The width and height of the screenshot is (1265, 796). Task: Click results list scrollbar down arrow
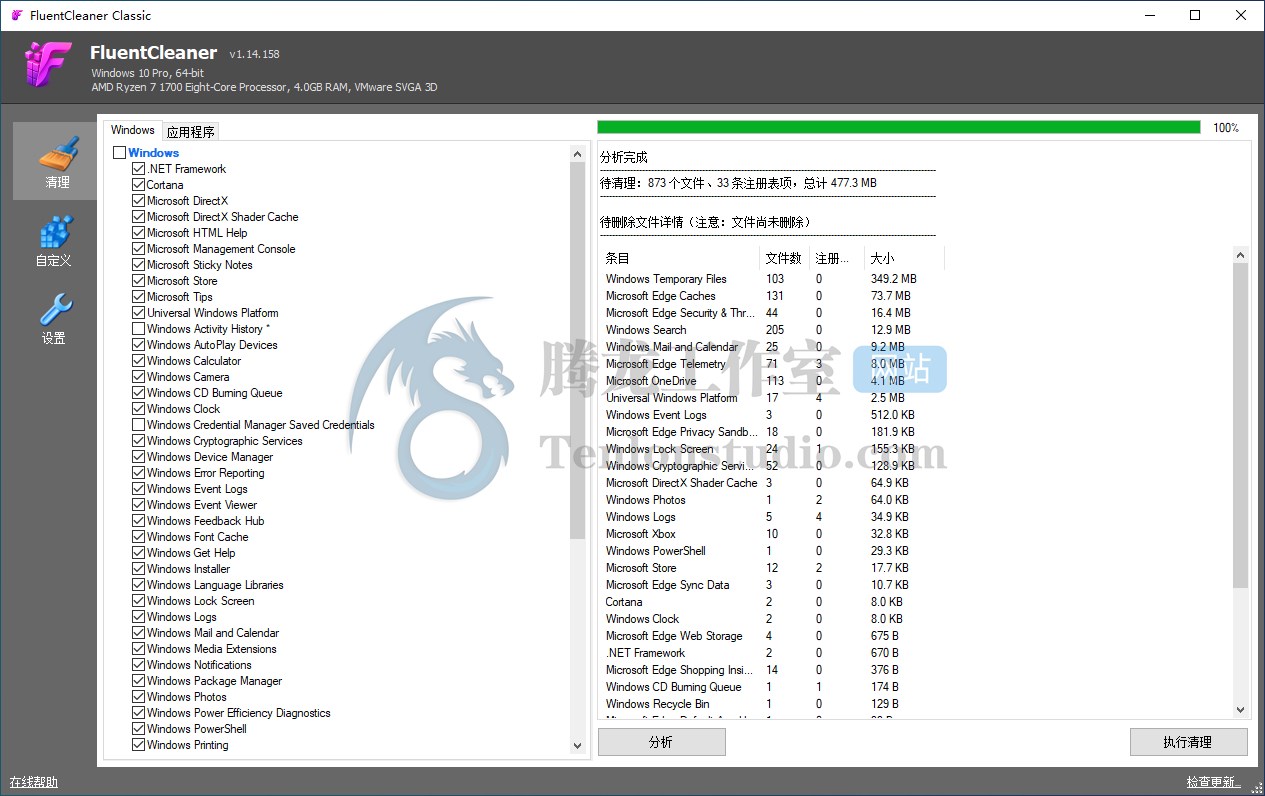[1240, 710]
